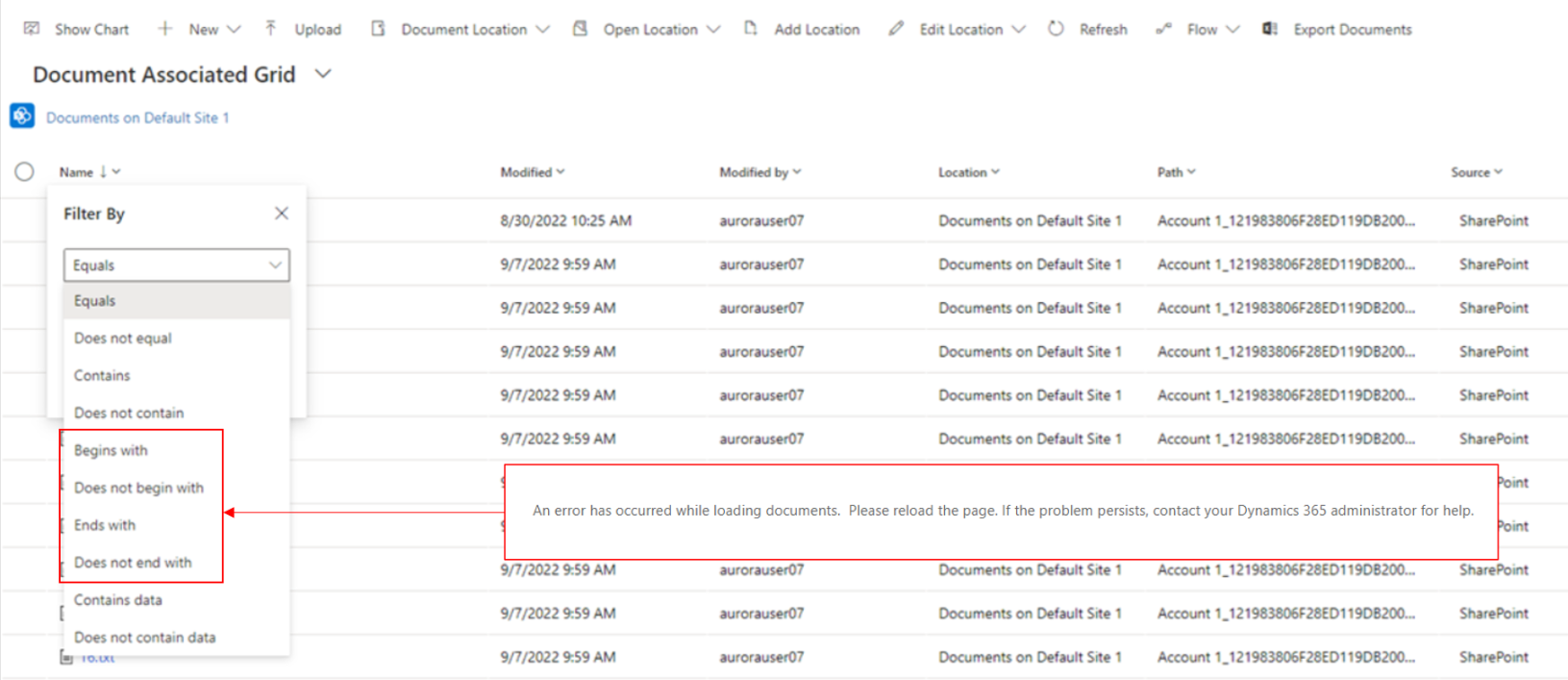Open the Source column header menu

pos(1477,172)
